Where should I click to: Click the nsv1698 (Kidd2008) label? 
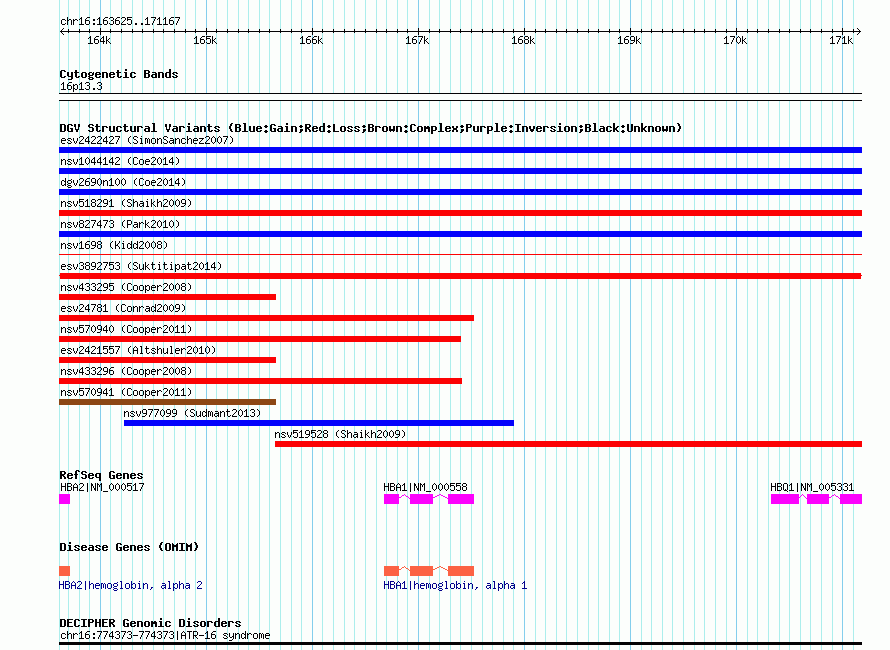coord(114,245)
